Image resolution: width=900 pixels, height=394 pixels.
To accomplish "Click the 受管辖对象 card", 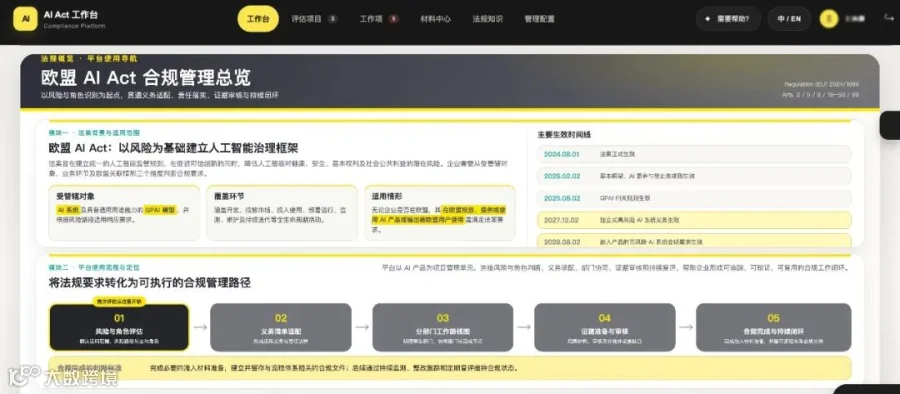I will point(125,213).
